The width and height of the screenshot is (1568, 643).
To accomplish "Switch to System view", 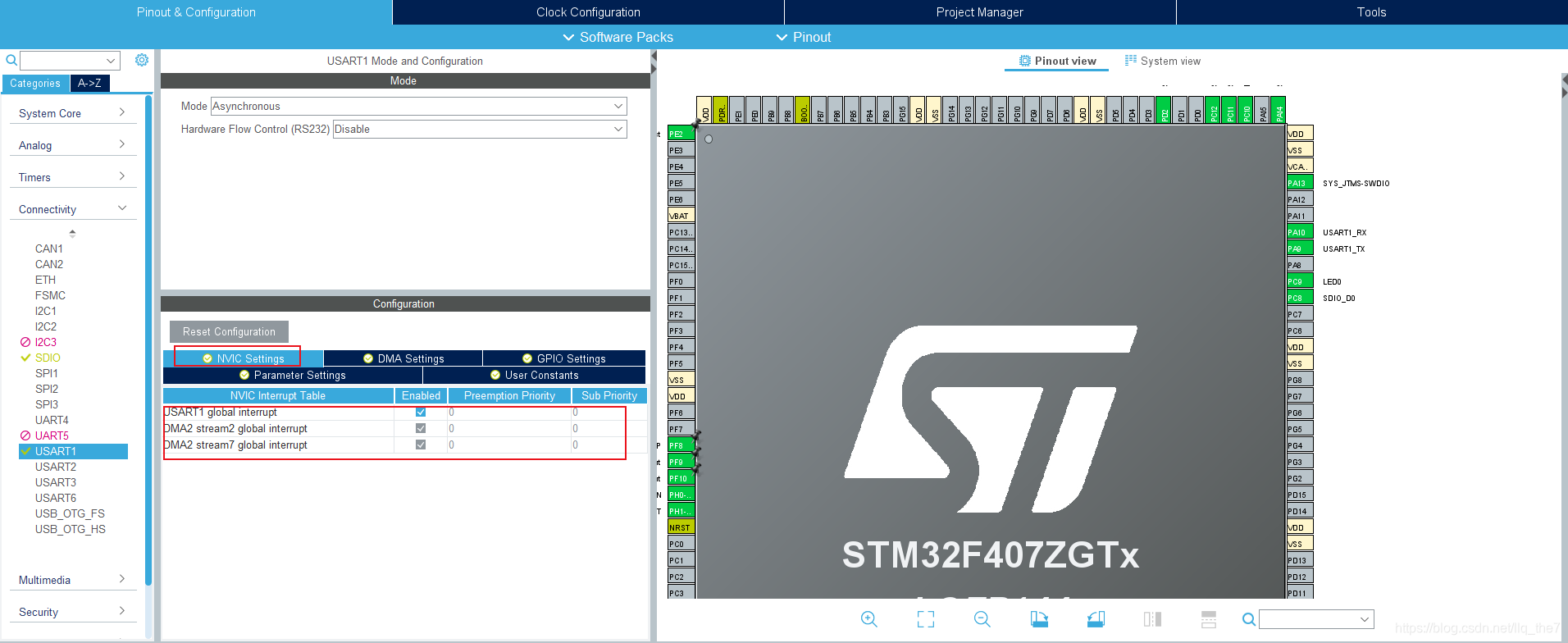I will point(1162,61).
